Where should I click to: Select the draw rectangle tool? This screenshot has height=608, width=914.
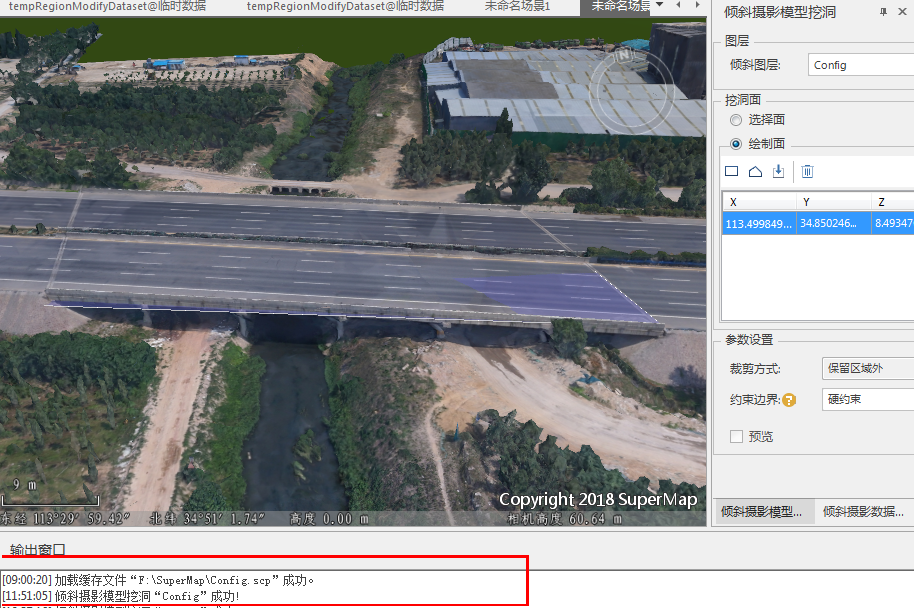[732, 172]
